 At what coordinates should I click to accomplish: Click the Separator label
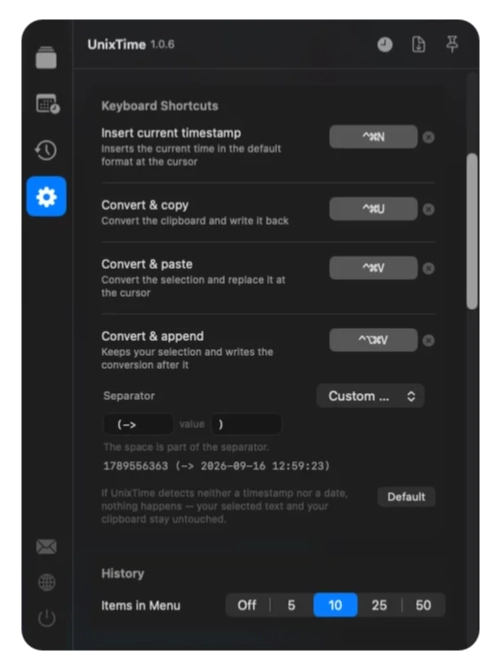click(129, 396)
